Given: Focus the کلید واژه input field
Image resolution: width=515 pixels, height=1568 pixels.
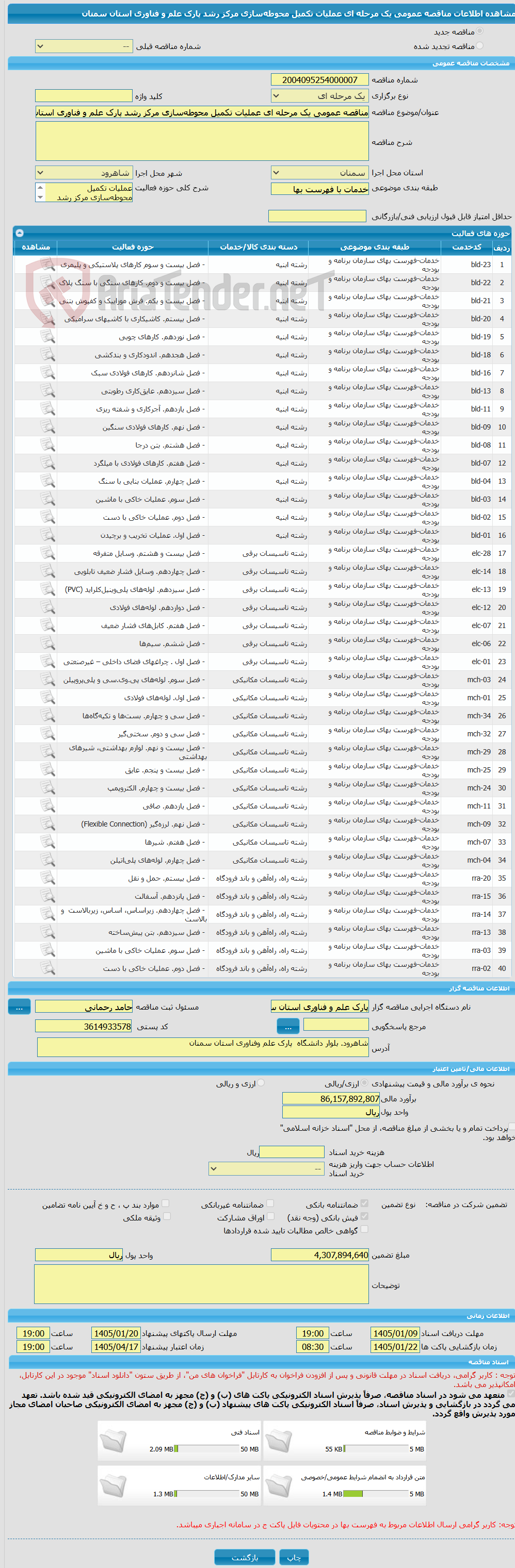Looking at the screenshot, I should 84,95.
